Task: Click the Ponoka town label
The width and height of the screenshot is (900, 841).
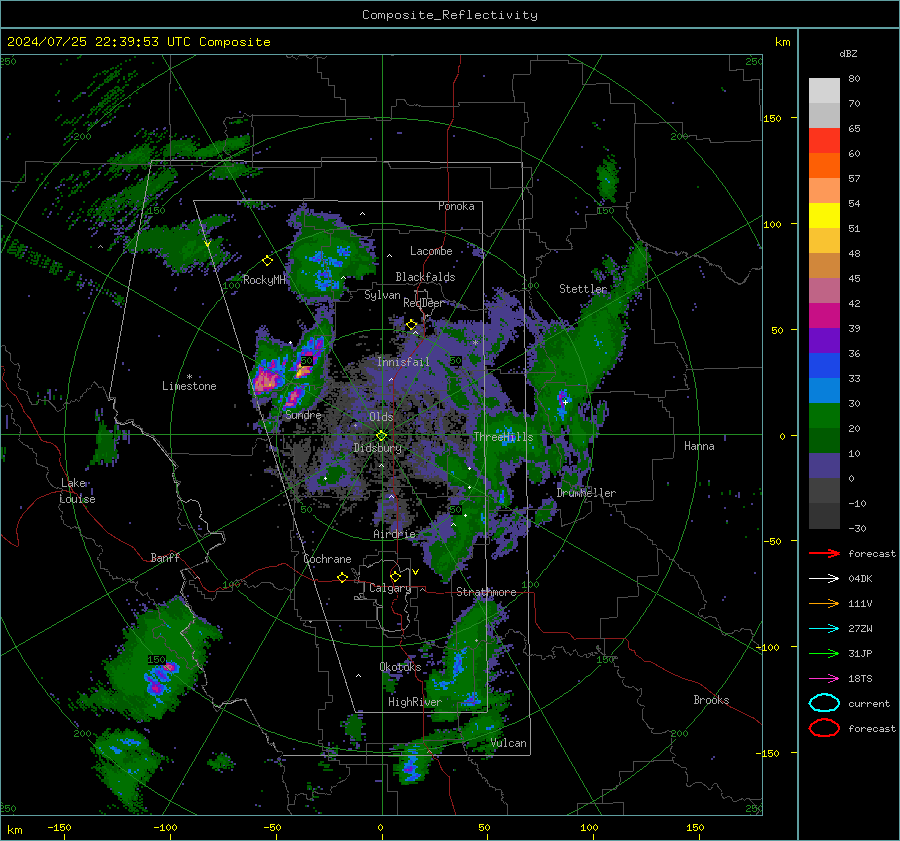Action: coord(456,207)
